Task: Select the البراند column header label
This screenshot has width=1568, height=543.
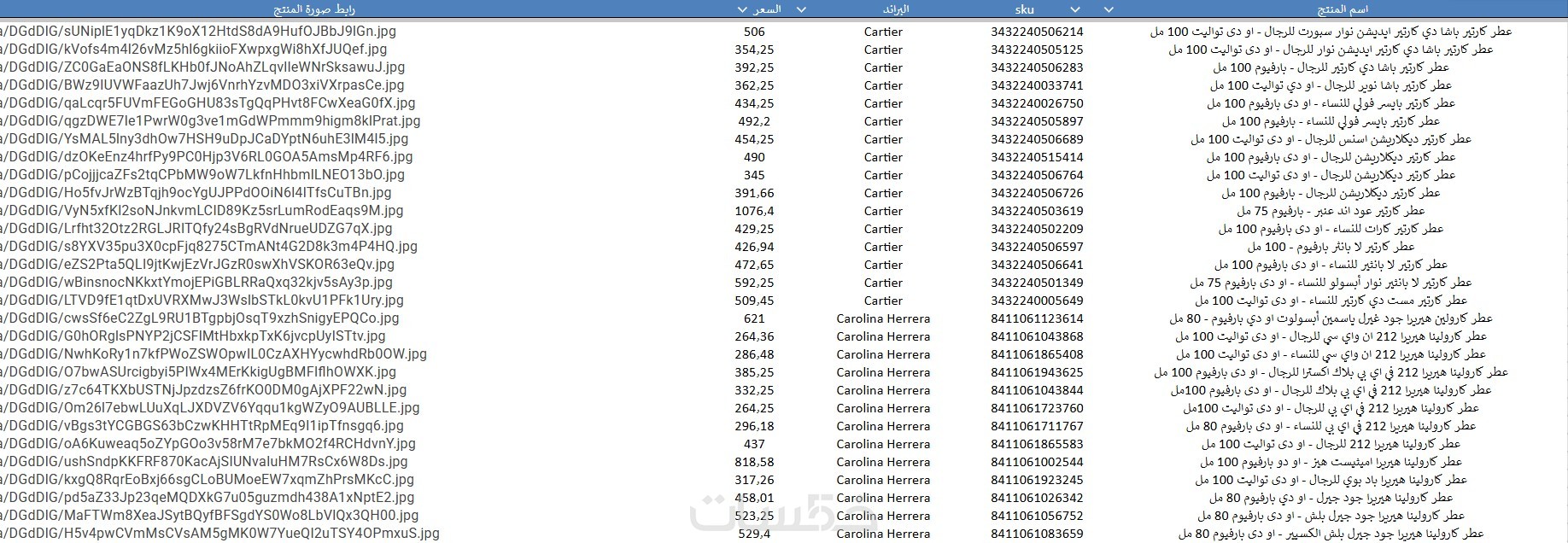Action: coord(895,9)
